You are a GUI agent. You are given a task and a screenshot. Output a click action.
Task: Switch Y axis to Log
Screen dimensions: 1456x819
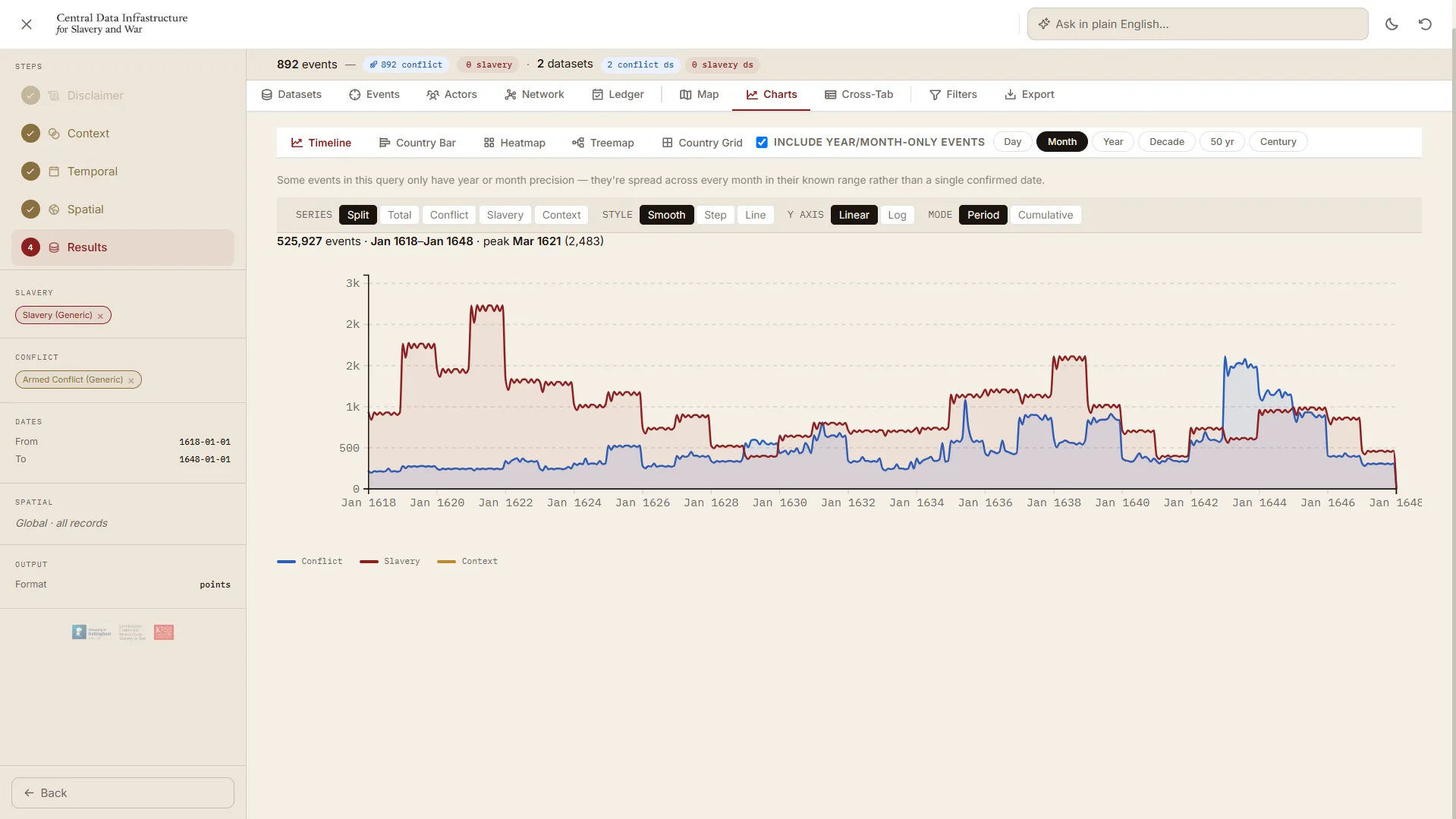click(897, 215)
